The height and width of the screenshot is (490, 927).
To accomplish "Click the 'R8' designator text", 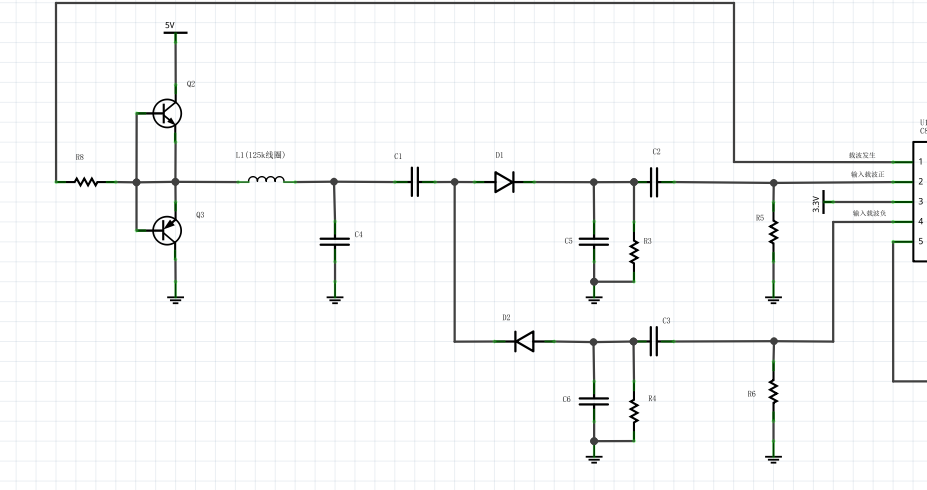I will (80, 157).
